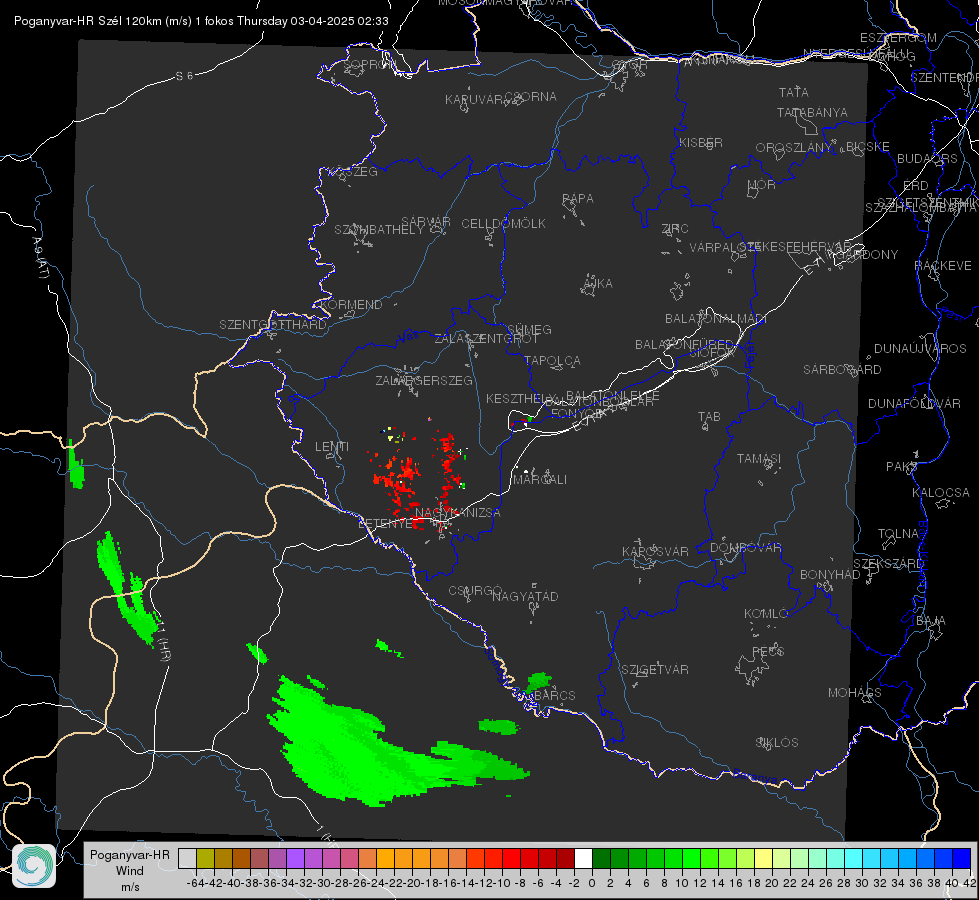Select the DUNAUJVAROS city label
Viewport: 979px width, 900px height.
pos(920,349)
